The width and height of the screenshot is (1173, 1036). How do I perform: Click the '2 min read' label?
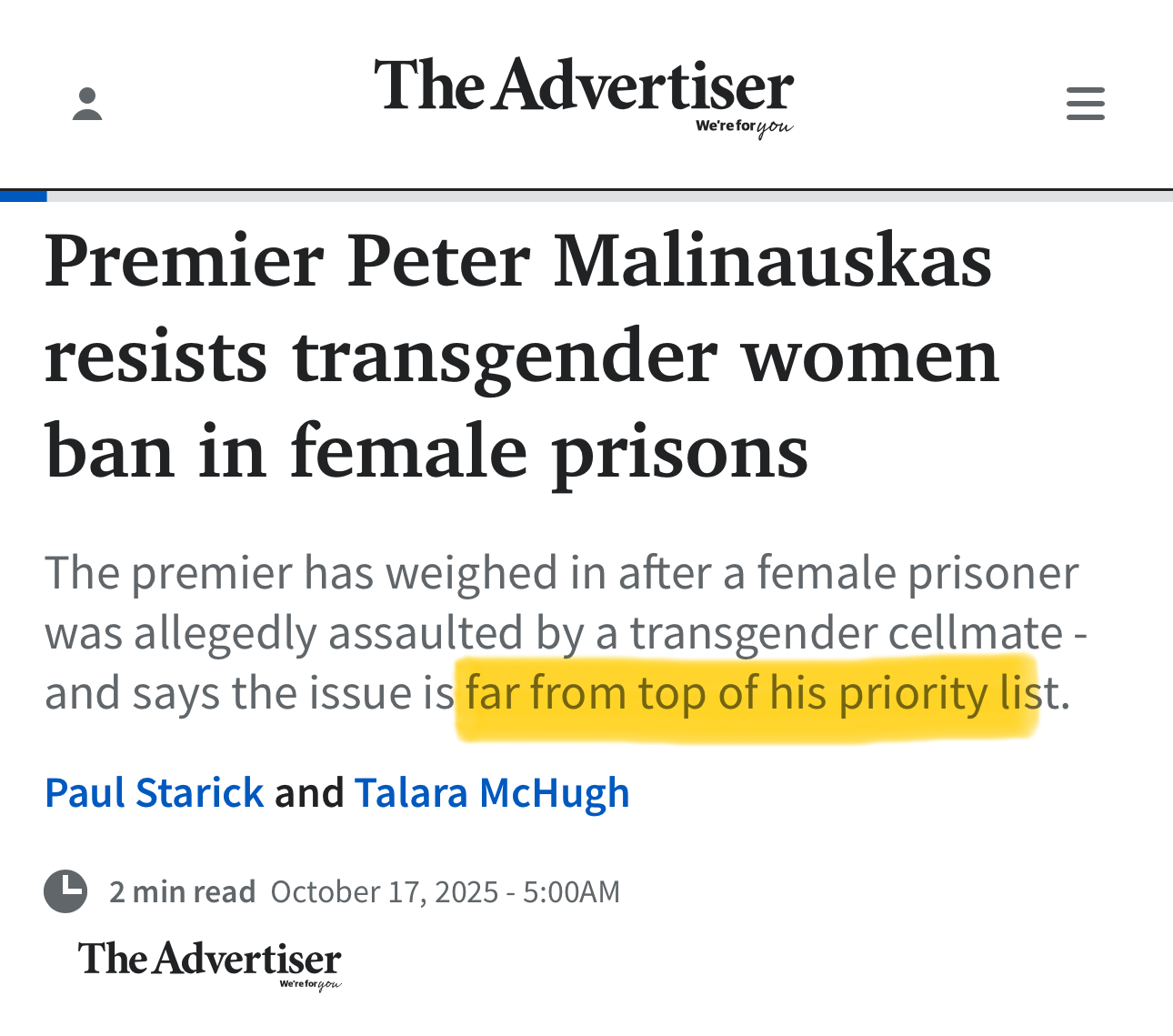[182, 891]
